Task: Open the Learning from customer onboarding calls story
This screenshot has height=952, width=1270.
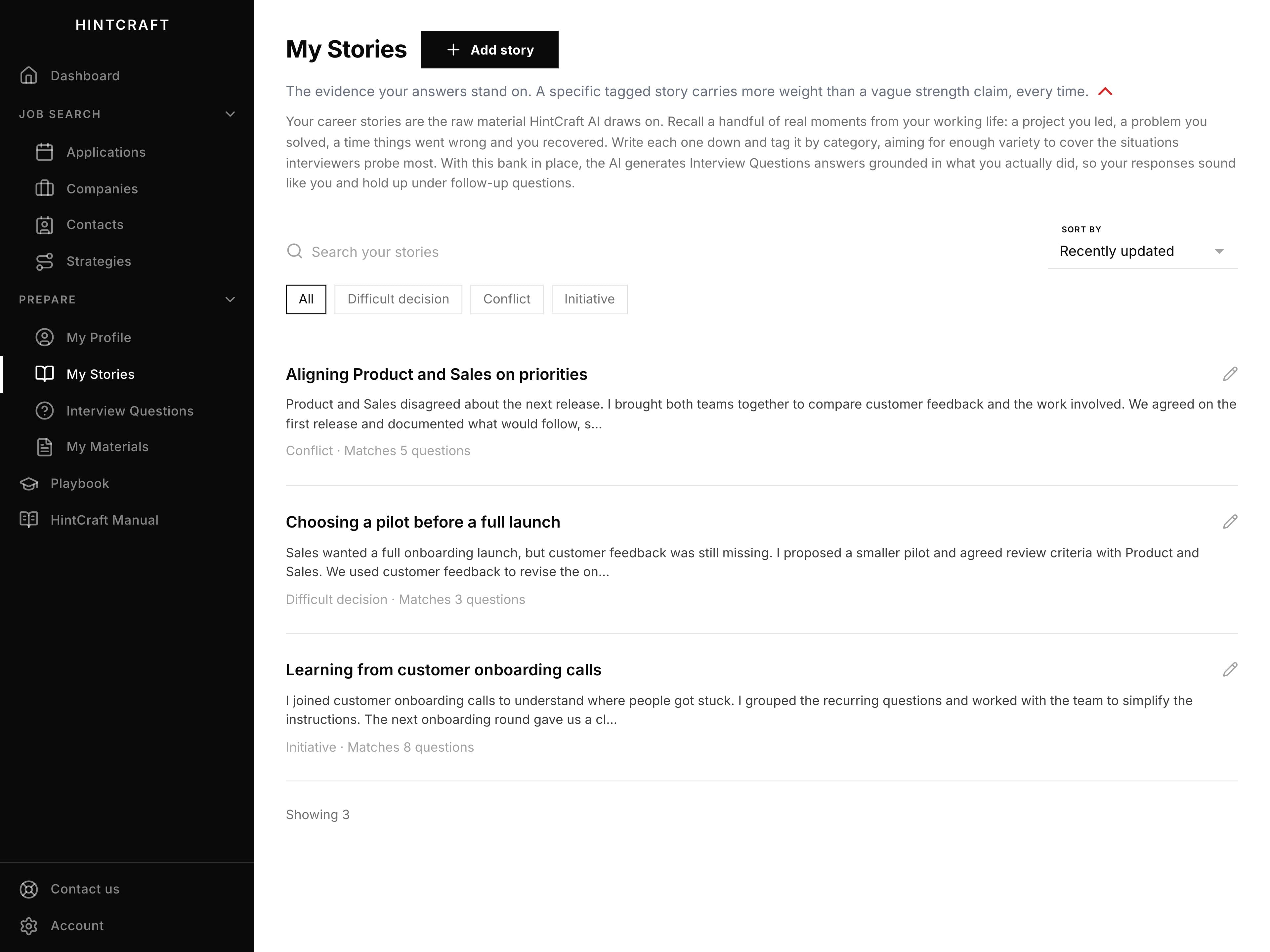Action: click(x=443, y=670)
